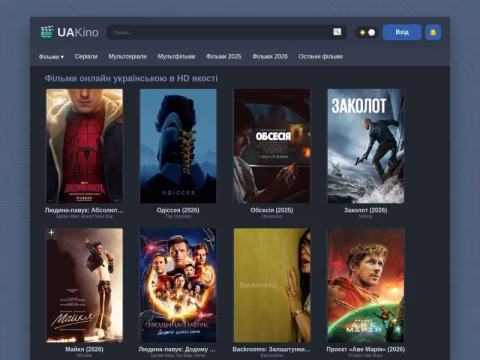
Task: Open the Мультсеріали menu item
Action: coord(127,57)
